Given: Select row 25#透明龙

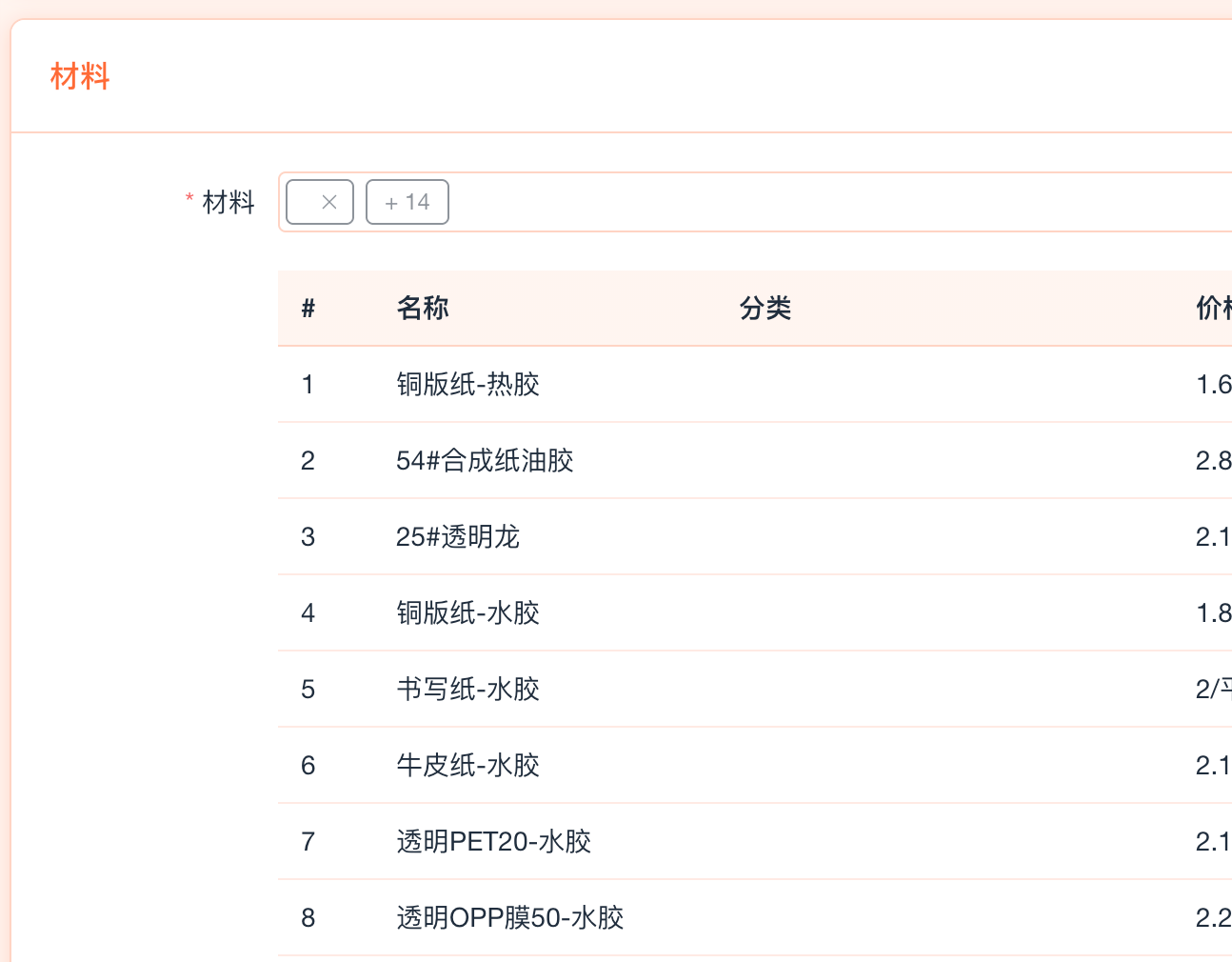Looking at the screenshot, I should (458, 536).
